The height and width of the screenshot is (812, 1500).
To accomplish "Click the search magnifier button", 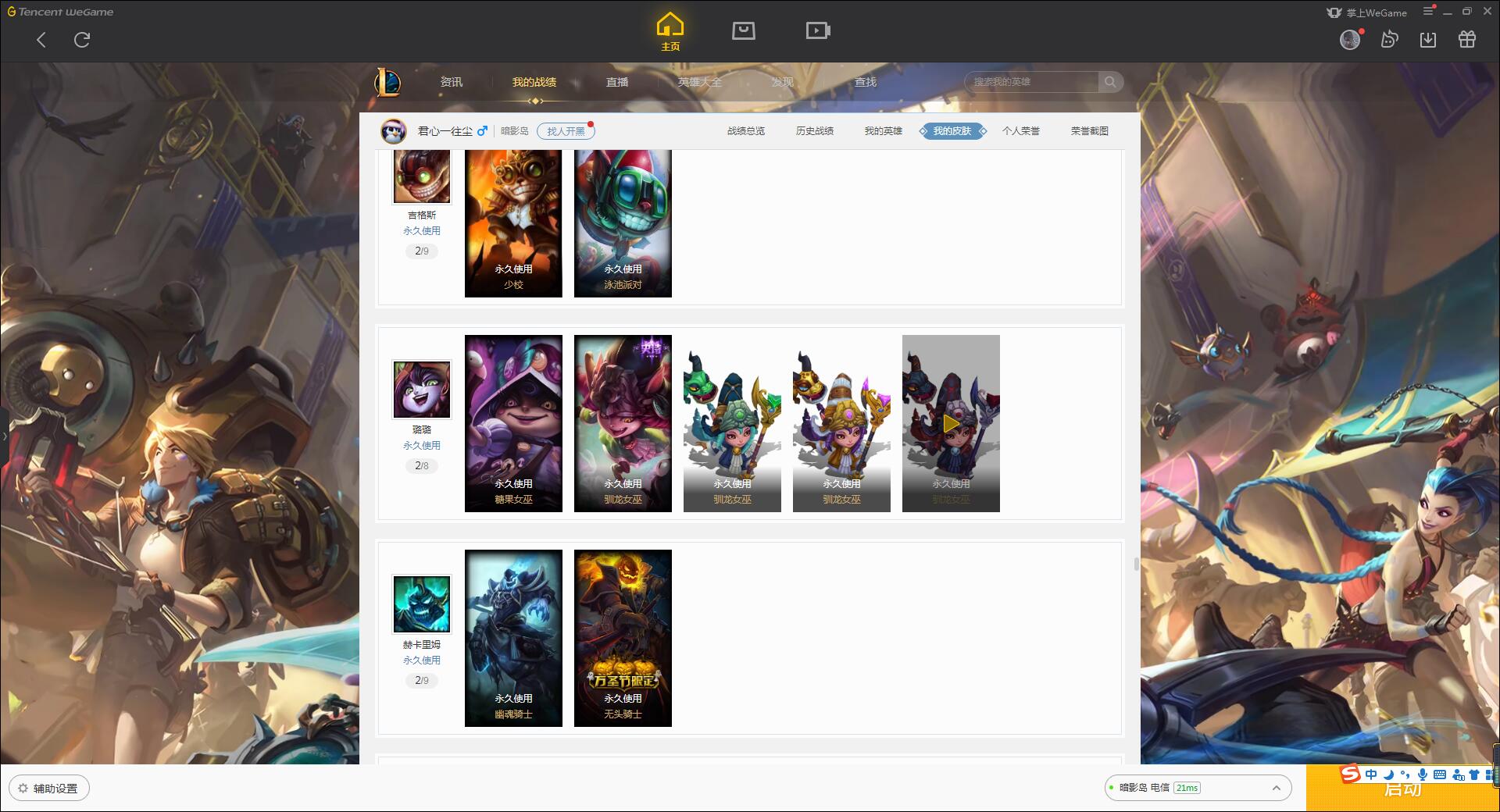I will (1110, 82).
